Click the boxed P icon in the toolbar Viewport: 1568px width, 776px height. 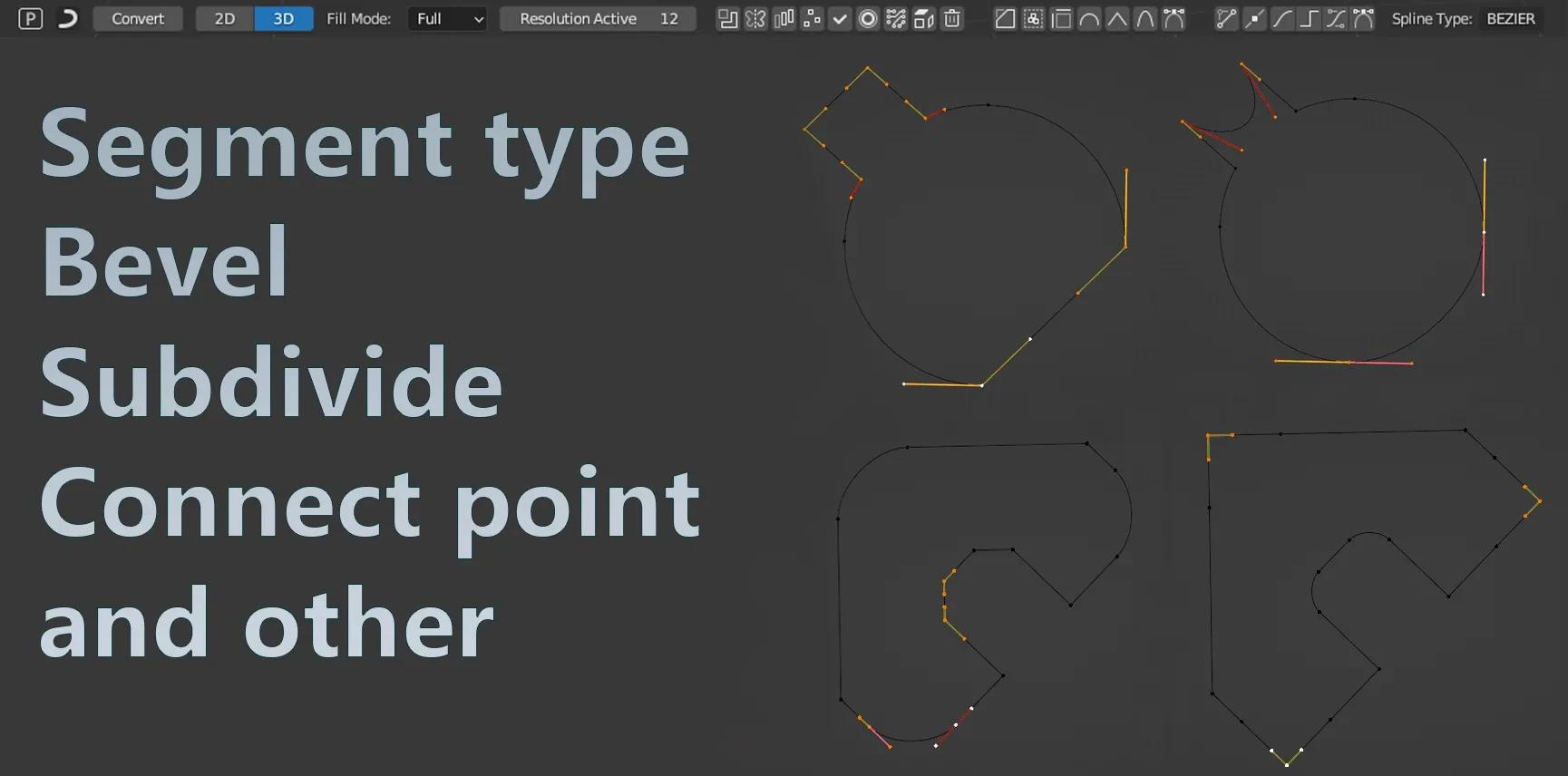30,18
